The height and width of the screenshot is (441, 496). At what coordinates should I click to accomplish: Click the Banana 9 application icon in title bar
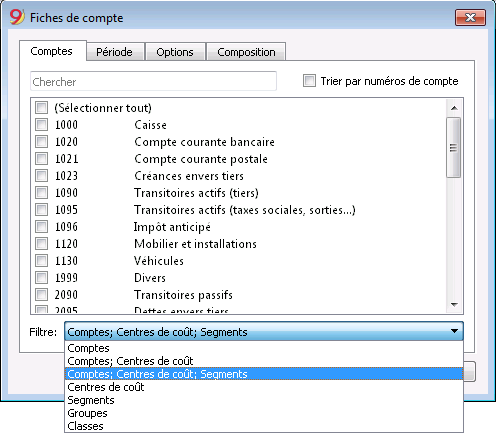(x=17, y=17)
